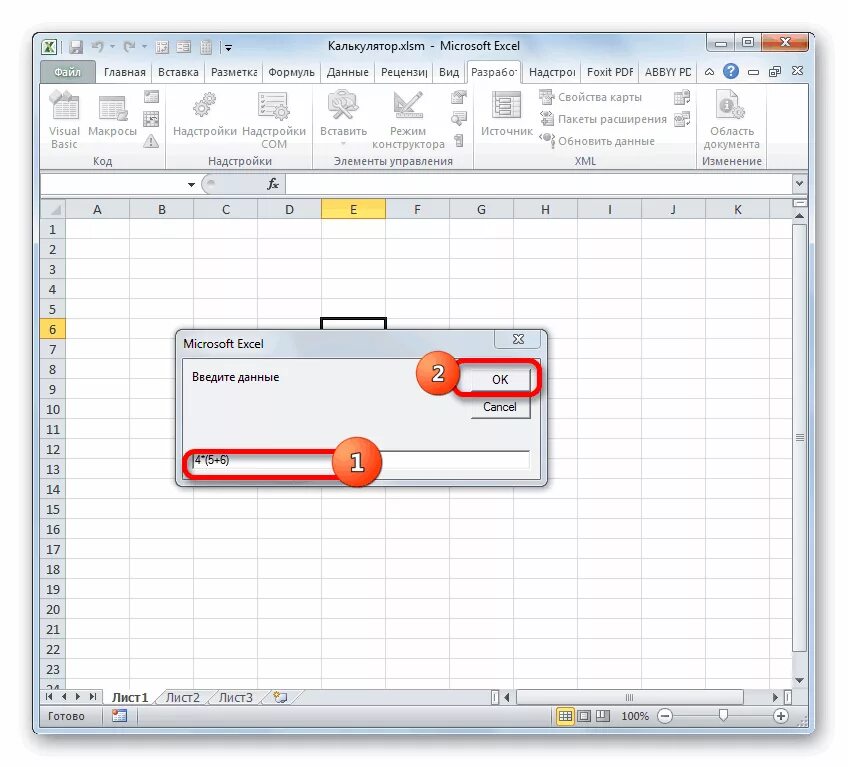Image resolution: width=848 pixels, height=767 pixels.
Task: Click the Источник XML source icon
Action: [x=506, y=114]
